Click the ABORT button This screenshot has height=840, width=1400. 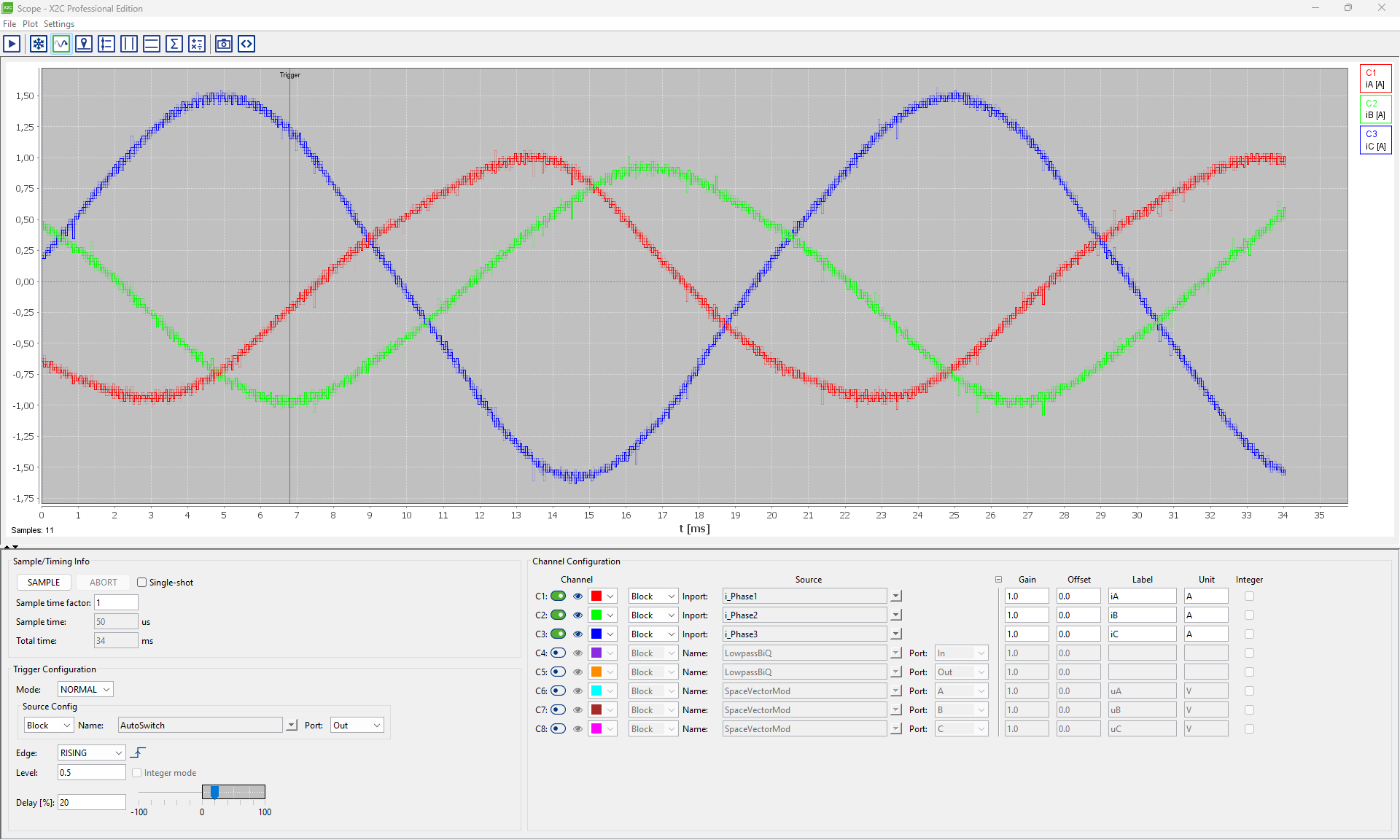point(104,583)
